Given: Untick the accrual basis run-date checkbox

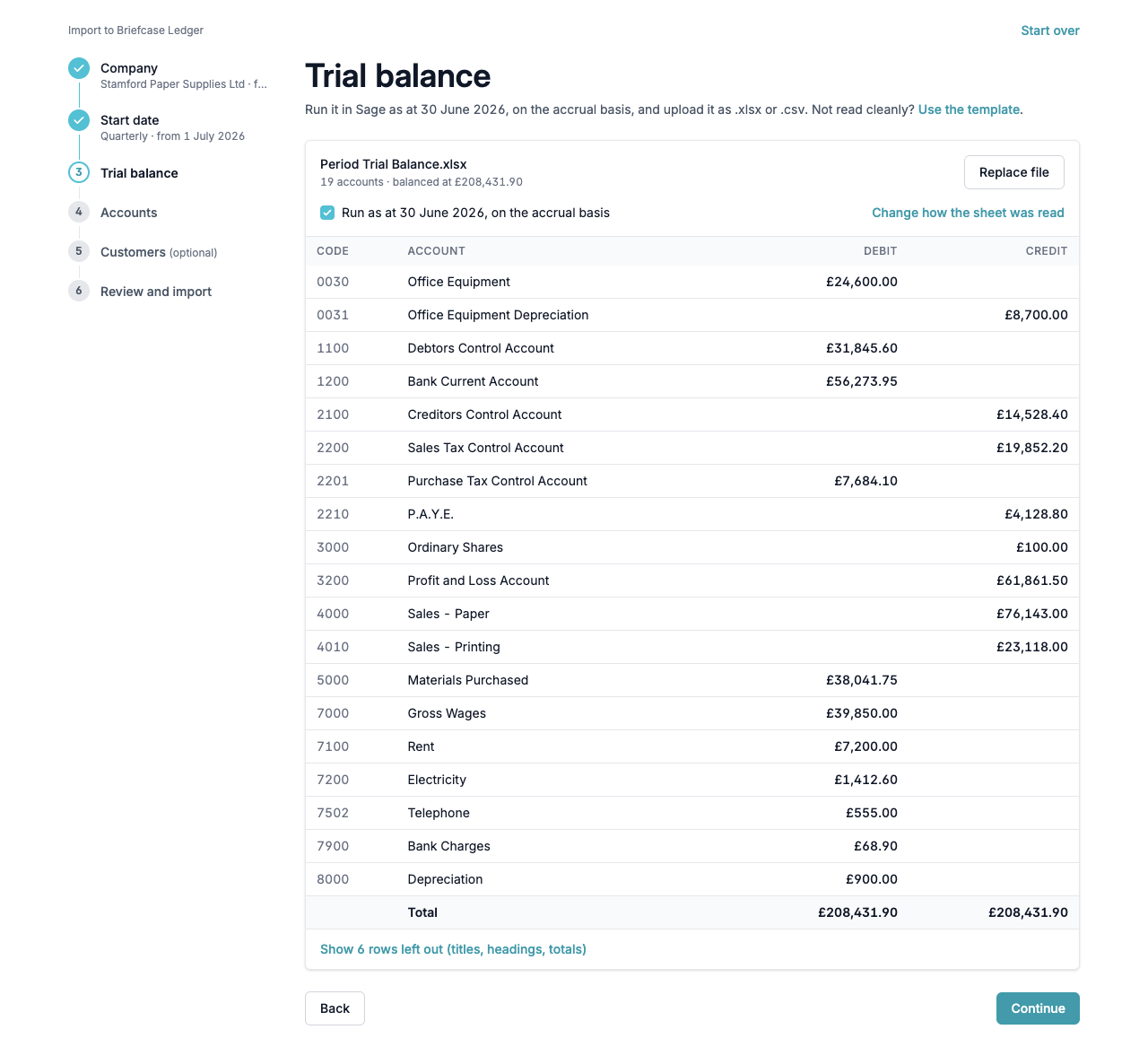Looking at the screenshot, I should pyautogui.click(x=327, y=213).
